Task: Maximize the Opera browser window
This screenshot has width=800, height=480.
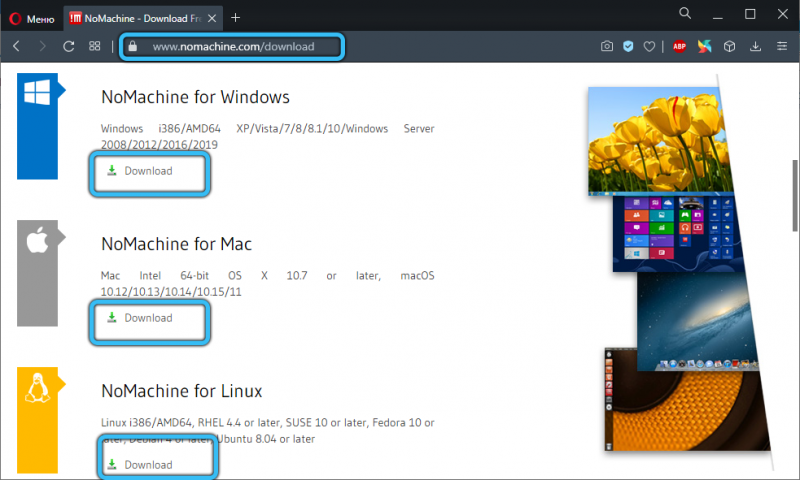Action: coord(750,14)
